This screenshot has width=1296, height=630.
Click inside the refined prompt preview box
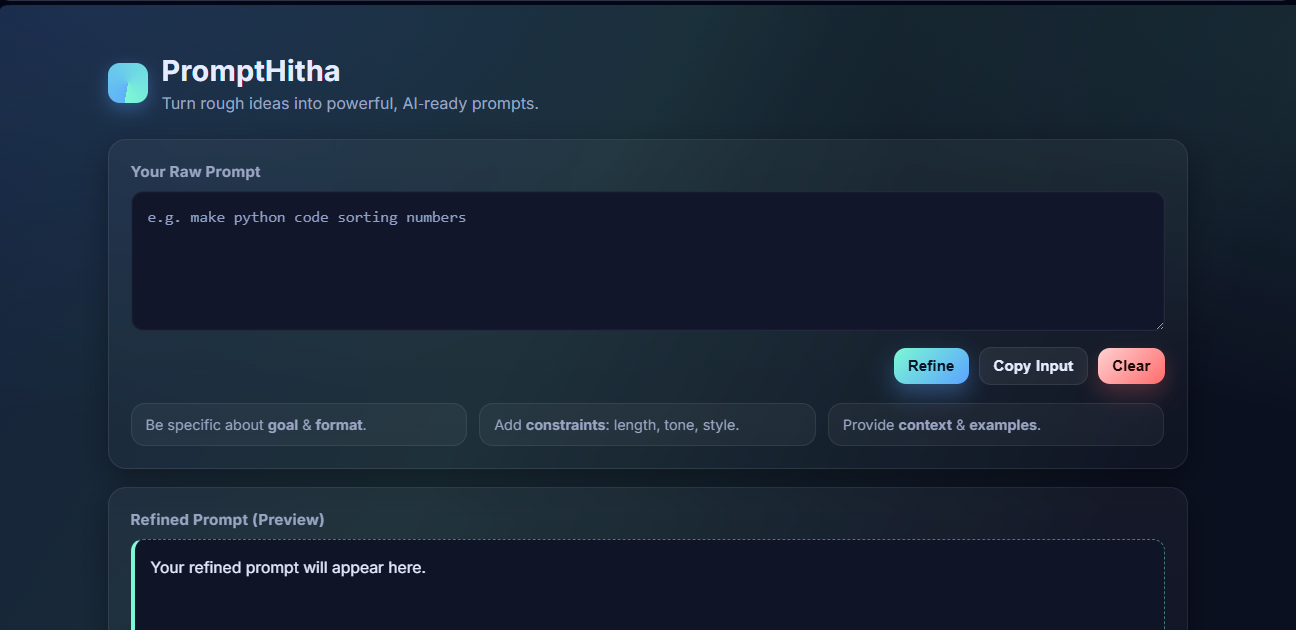[x=647, y=600]
